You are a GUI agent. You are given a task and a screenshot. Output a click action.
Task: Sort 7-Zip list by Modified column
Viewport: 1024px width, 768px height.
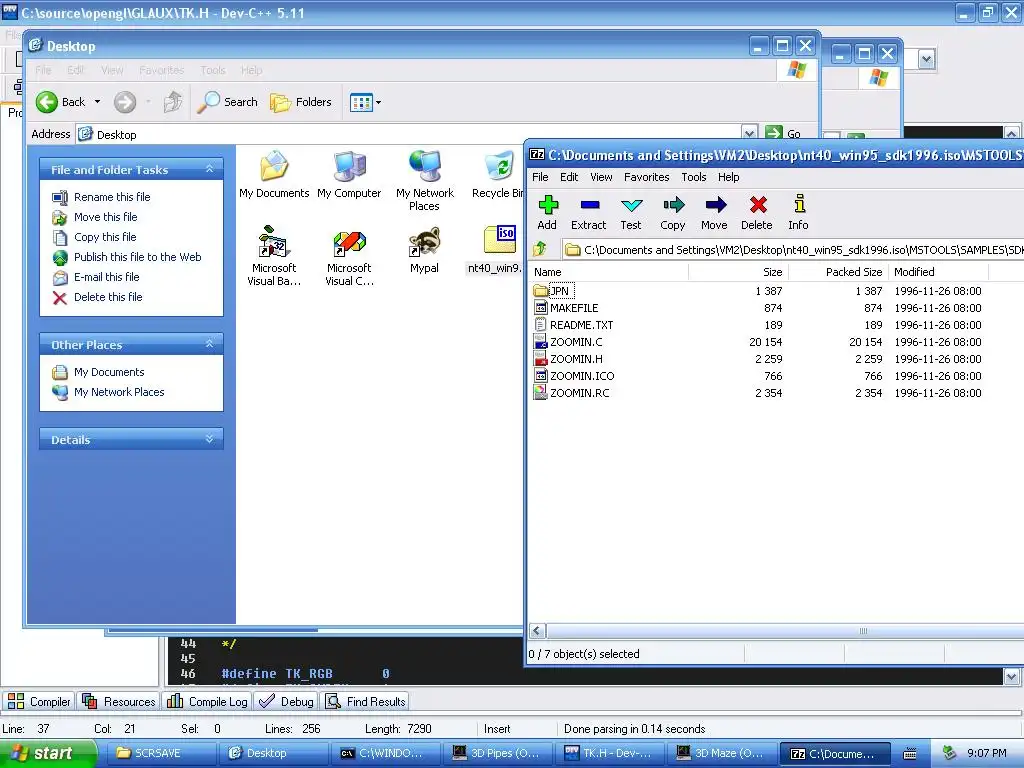[x=938, y=272]
